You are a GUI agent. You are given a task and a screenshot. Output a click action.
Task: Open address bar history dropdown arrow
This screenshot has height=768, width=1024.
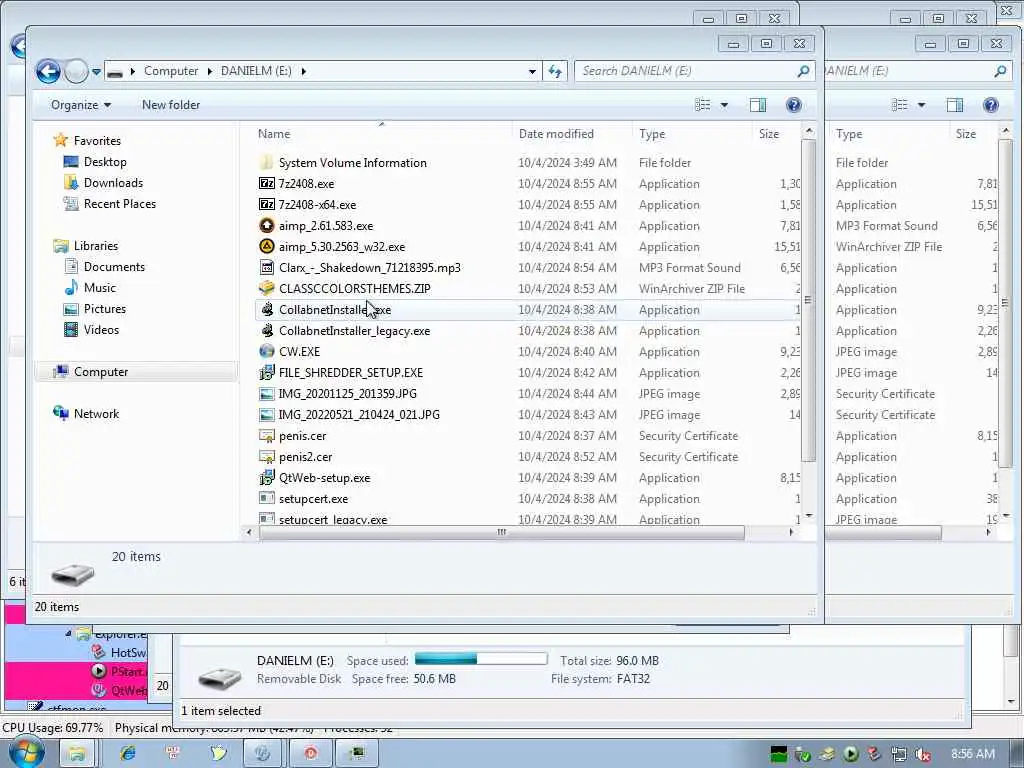click(x=532, y=71)
